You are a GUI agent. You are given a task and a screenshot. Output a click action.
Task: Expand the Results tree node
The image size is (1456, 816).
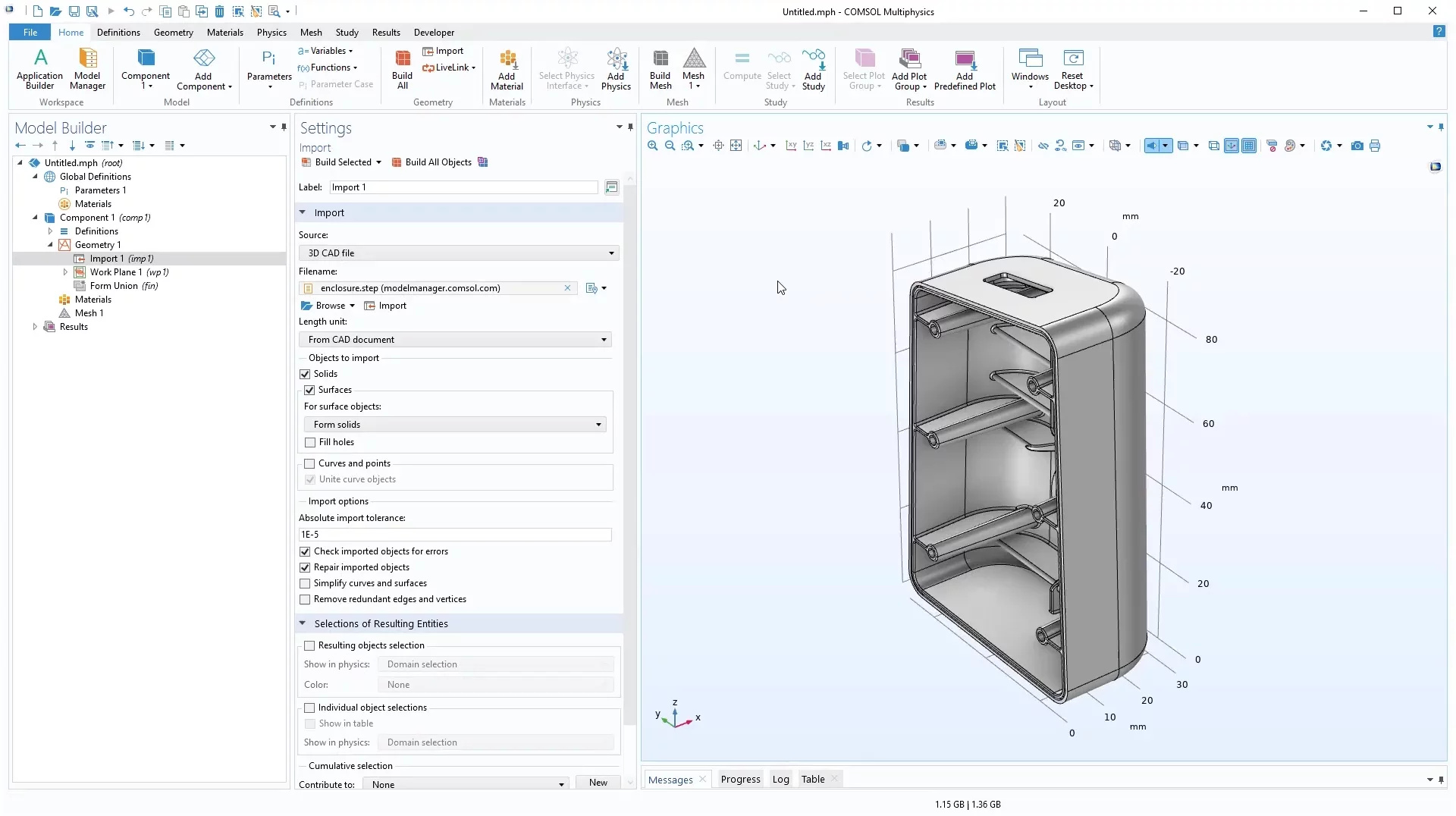click(35, 327)
